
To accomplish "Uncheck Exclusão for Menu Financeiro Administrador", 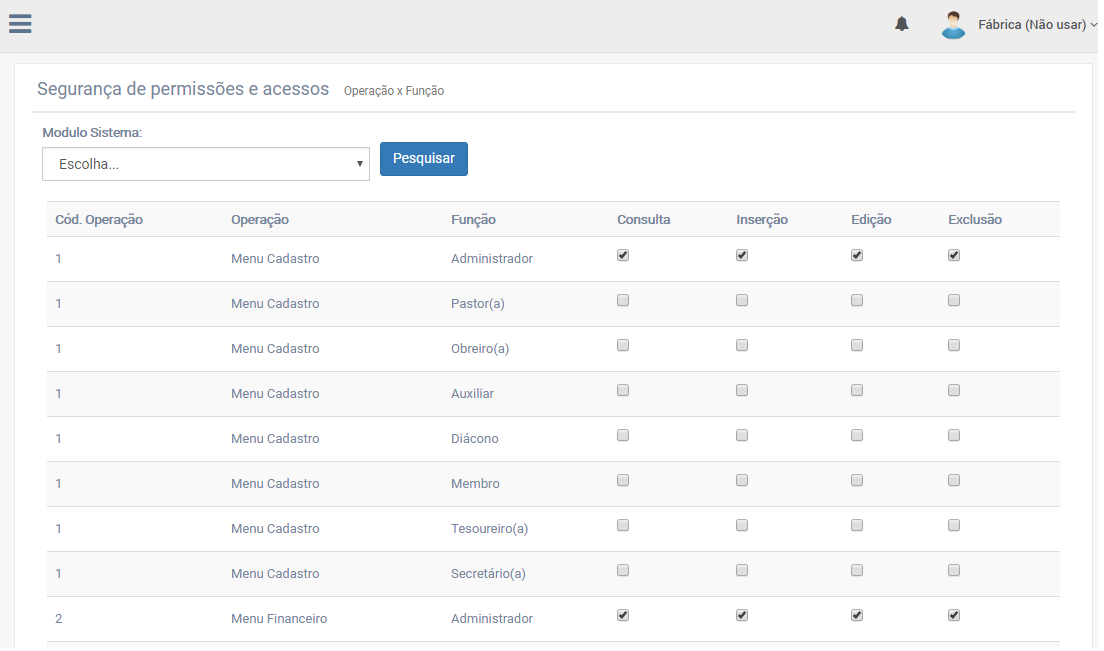I will 954,615.
